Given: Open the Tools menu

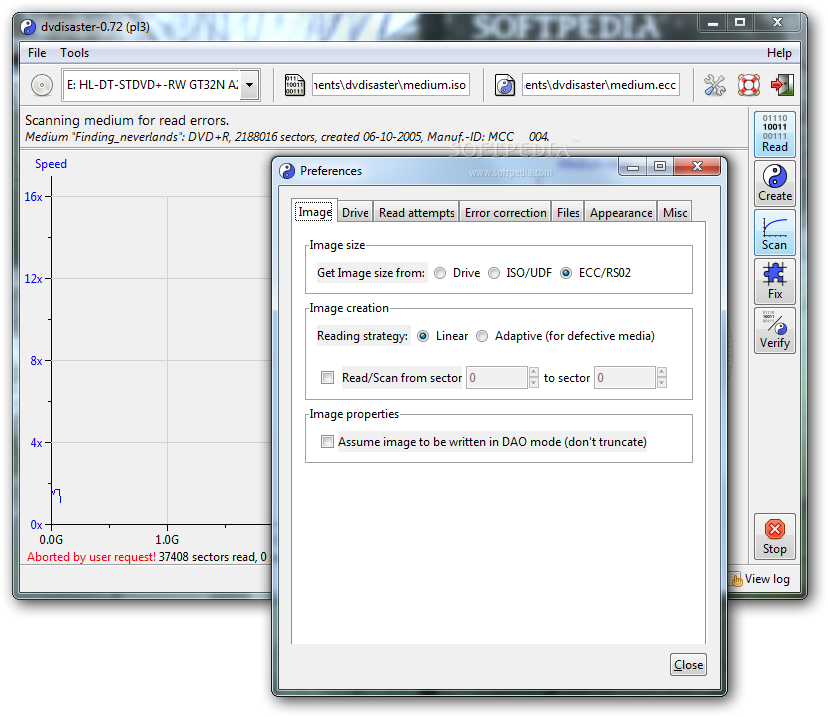Looking at the screenshot, I should [x=74, y=53].
